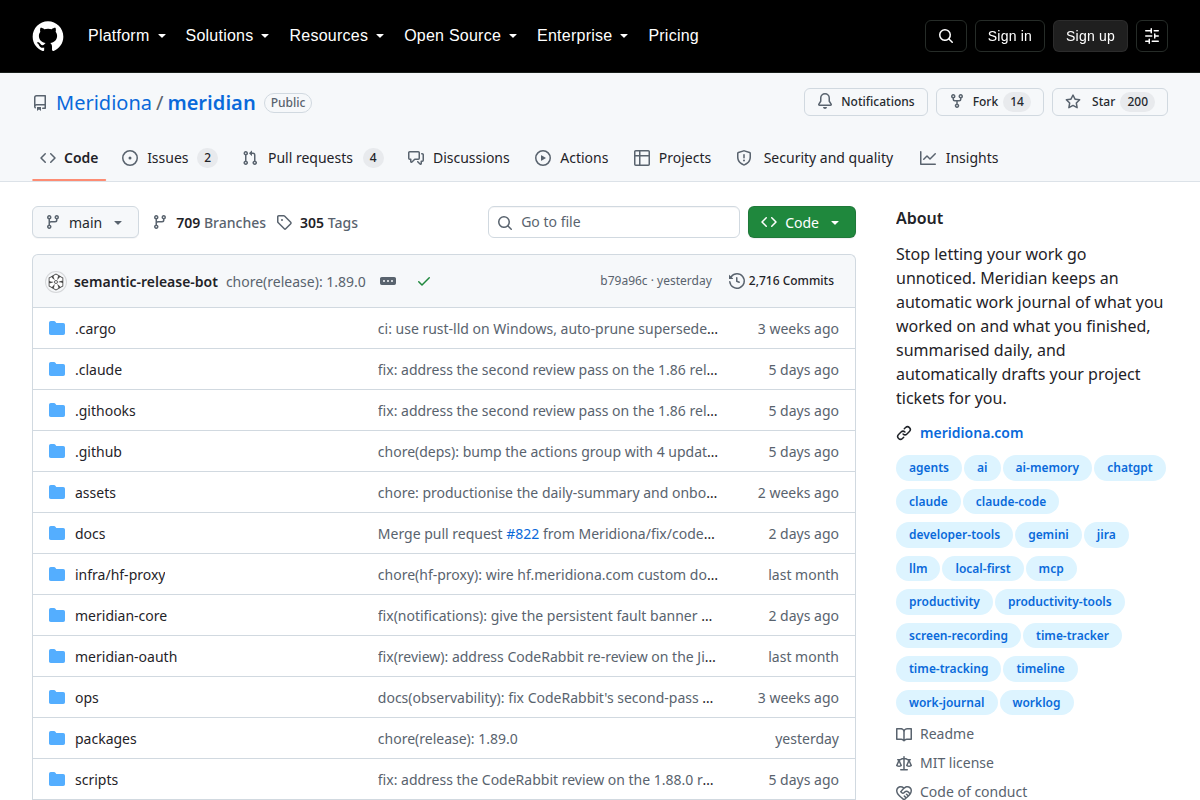Image resolution: width=1200 pixels, height=800 pixels.
Task: Open the meridian-oauth folder name
Action: point(126,657)
